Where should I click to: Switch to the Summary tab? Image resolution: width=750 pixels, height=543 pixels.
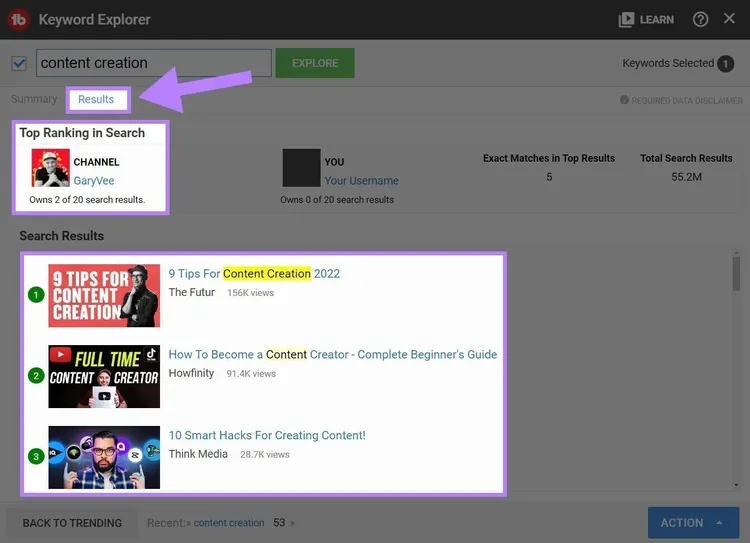point(34,99)
